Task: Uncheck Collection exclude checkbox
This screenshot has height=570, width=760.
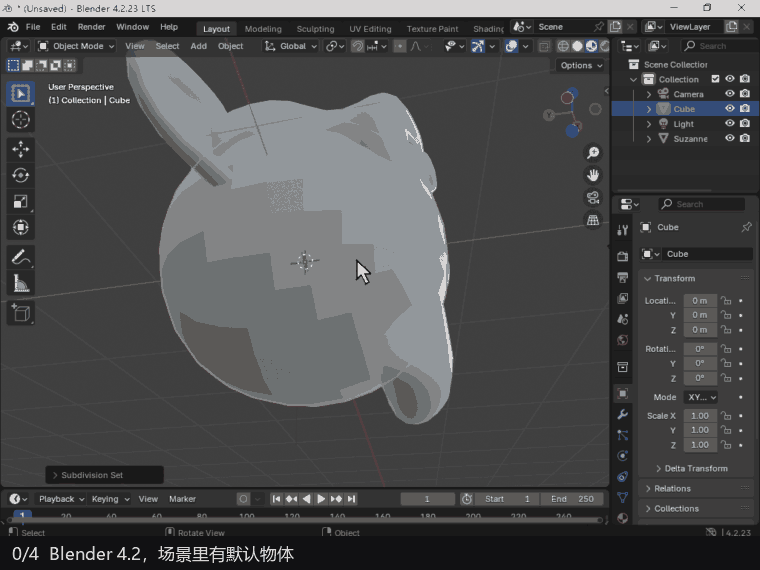Action: (715, 79)
